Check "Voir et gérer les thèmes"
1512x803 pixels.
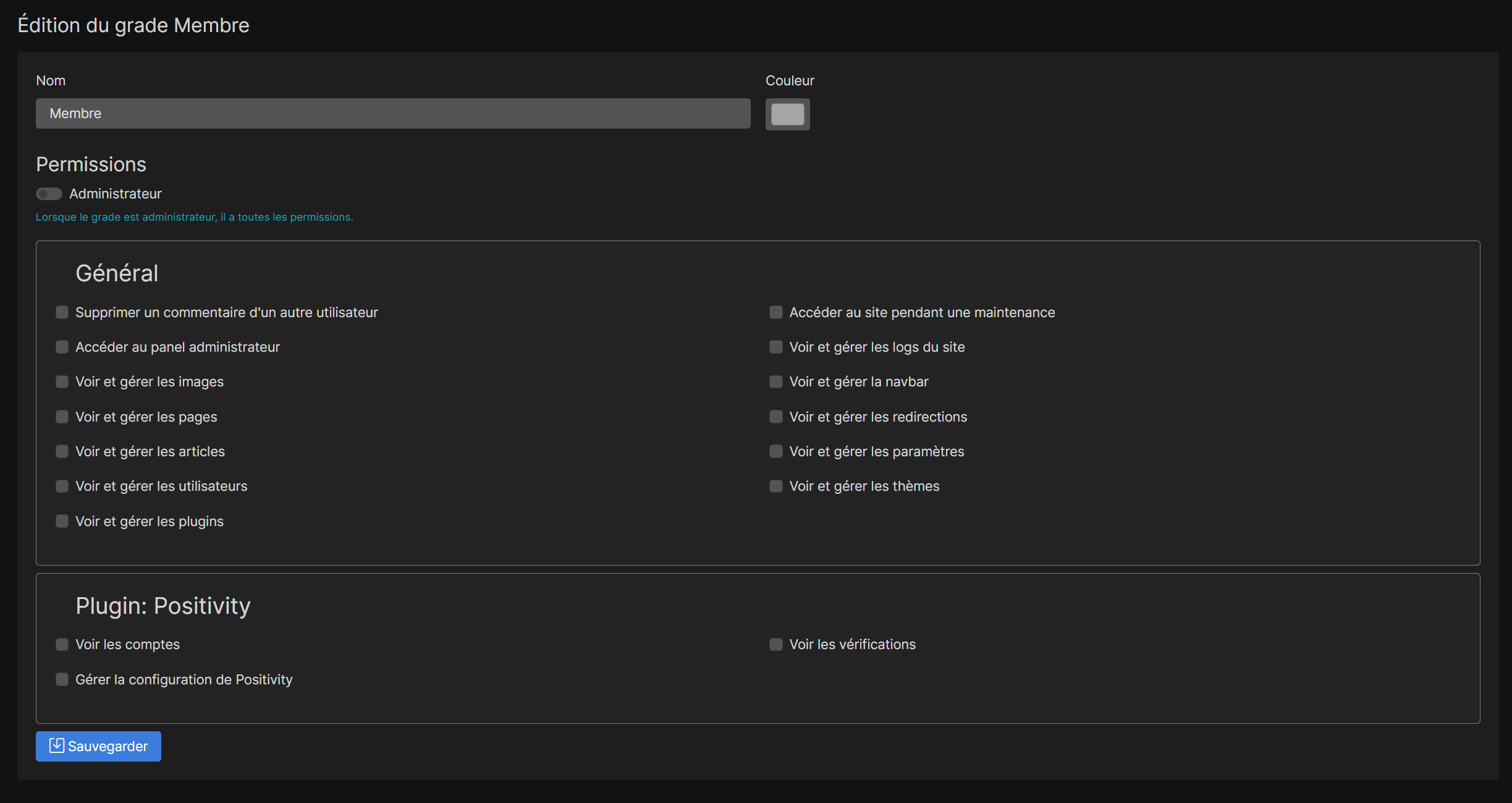[775, 486]
